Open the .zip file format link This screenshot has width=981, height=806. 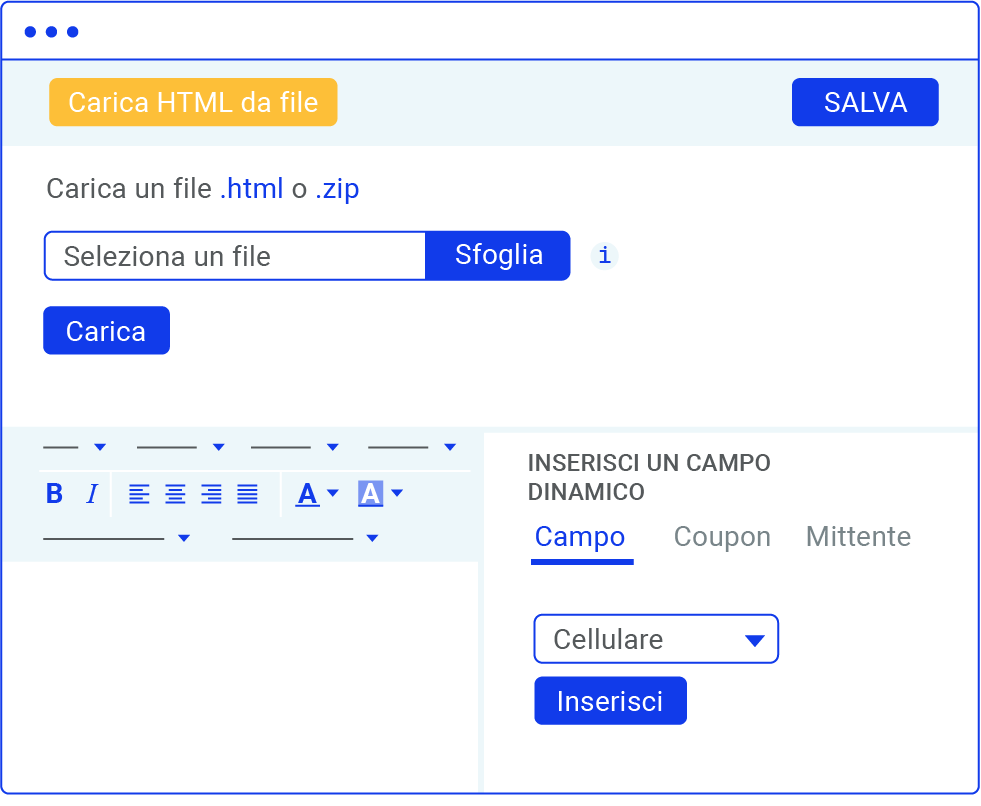click(x=337, y=189)
